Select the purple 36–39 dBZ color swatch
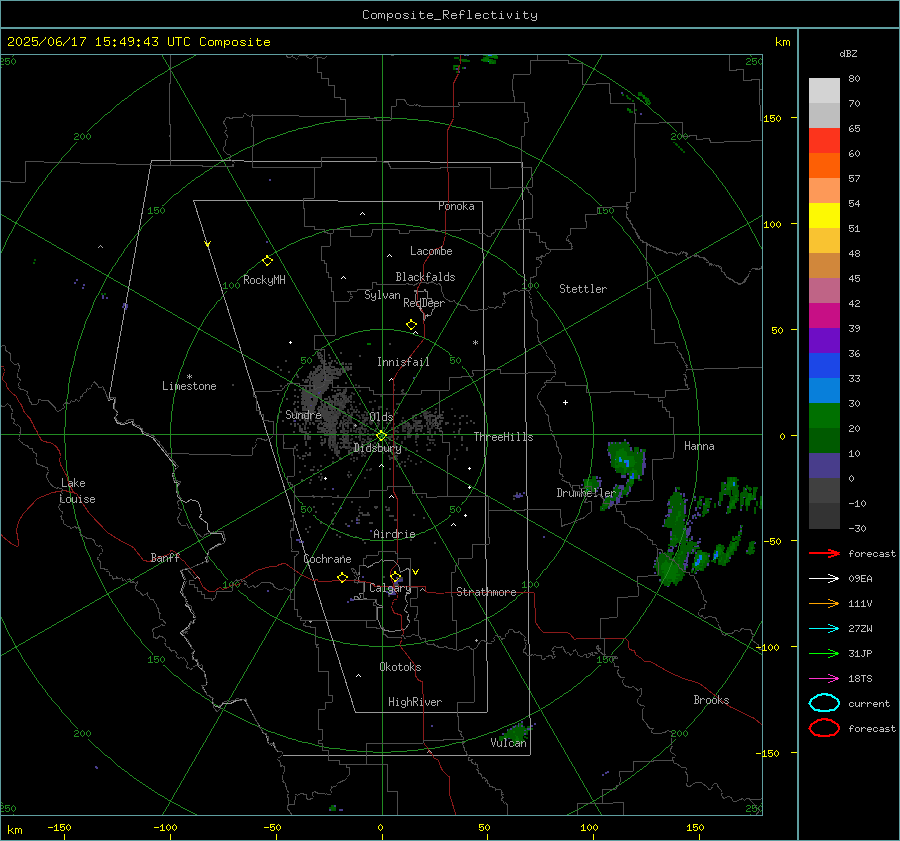 coord(824,341)
